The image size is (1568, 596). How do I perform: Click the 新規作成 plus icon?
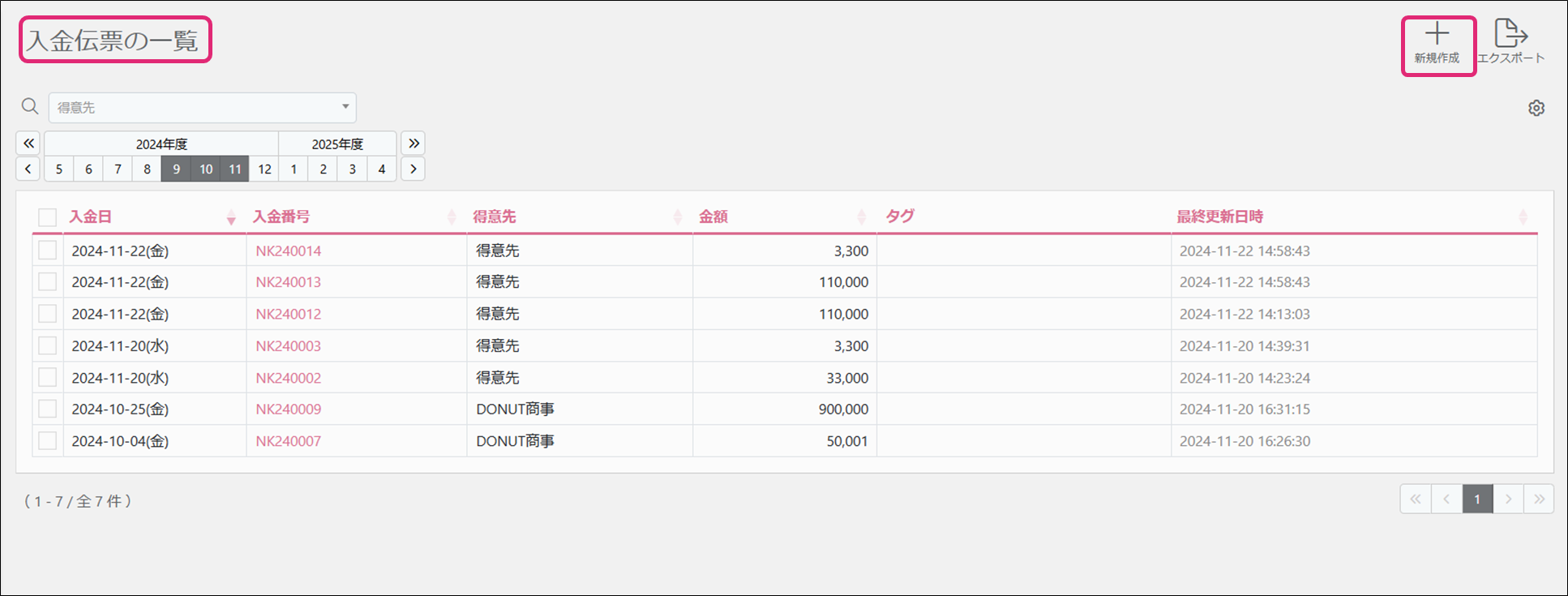[x=1437, y=35]
